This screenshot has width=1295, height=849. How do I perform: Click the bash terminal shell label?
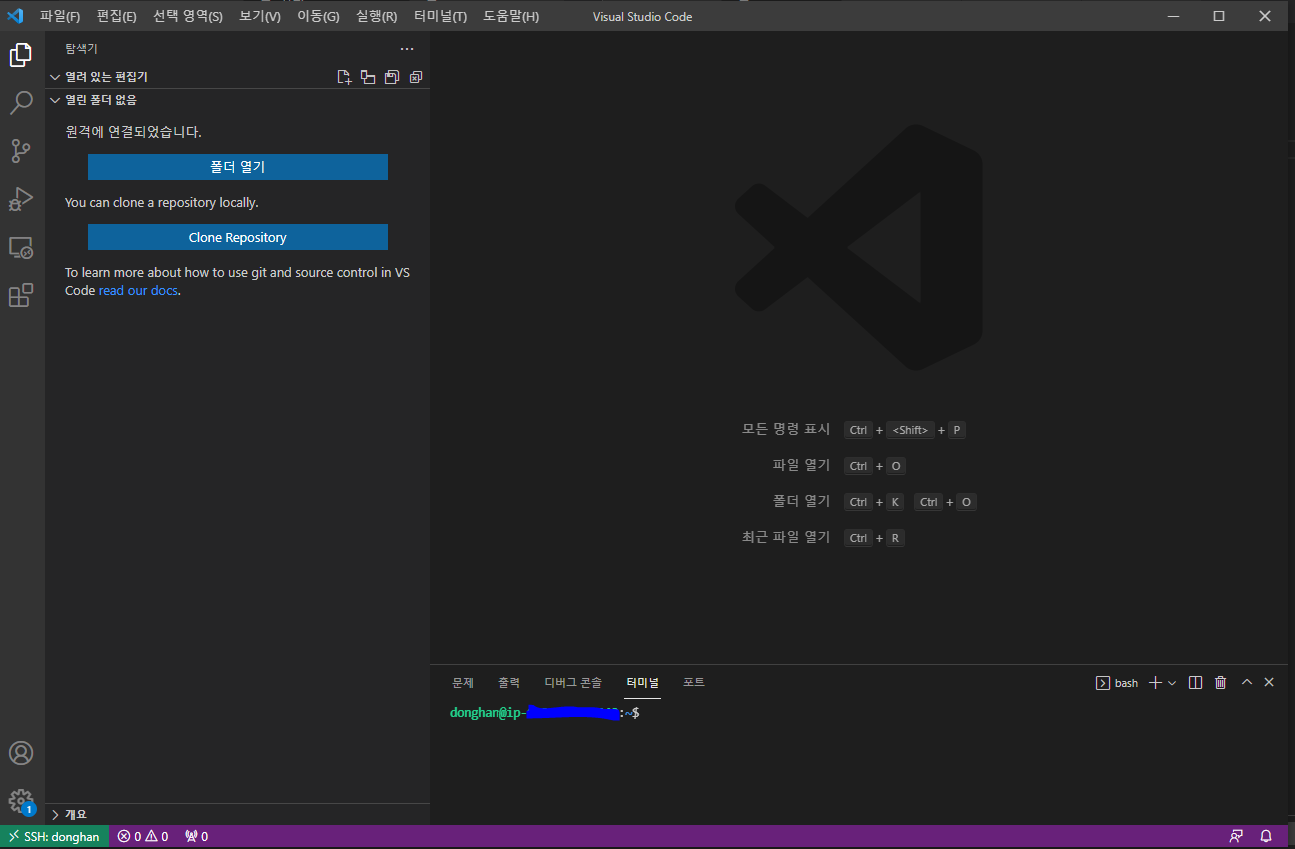tap(1117, 683)
